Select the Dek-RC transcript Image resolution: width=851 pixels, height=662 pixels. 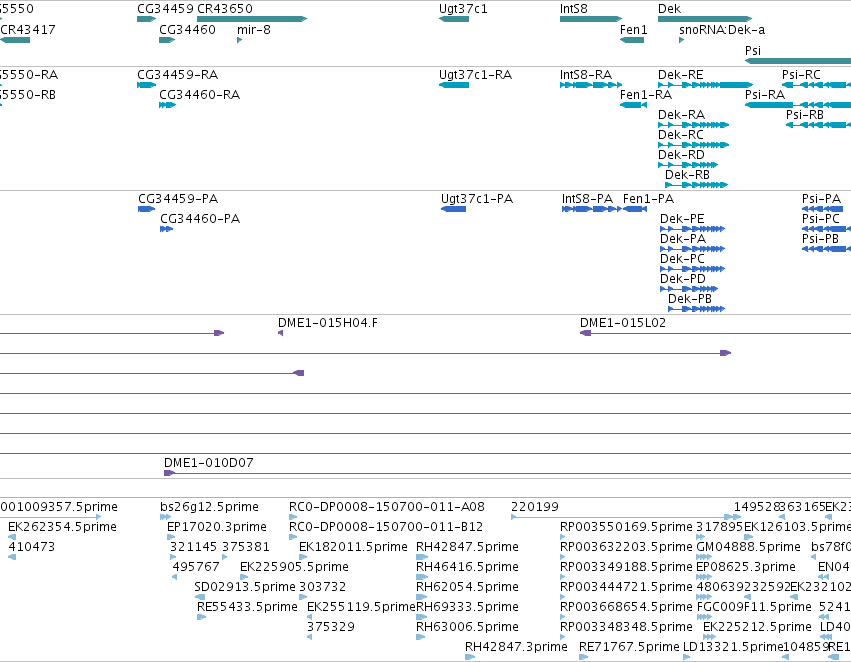pos(693,145)
